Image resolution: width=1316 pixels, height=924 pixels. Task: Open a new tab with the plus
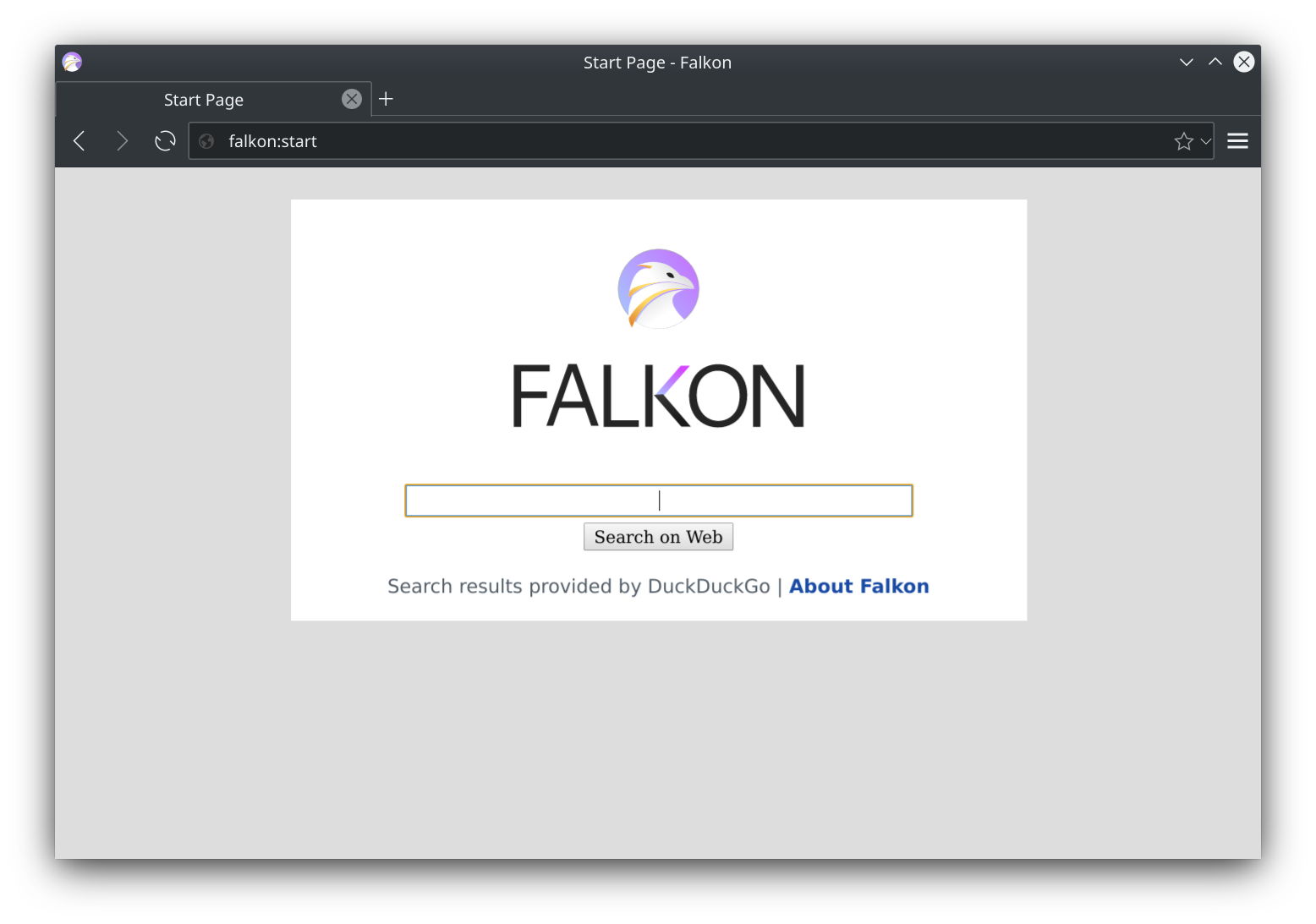386,99
